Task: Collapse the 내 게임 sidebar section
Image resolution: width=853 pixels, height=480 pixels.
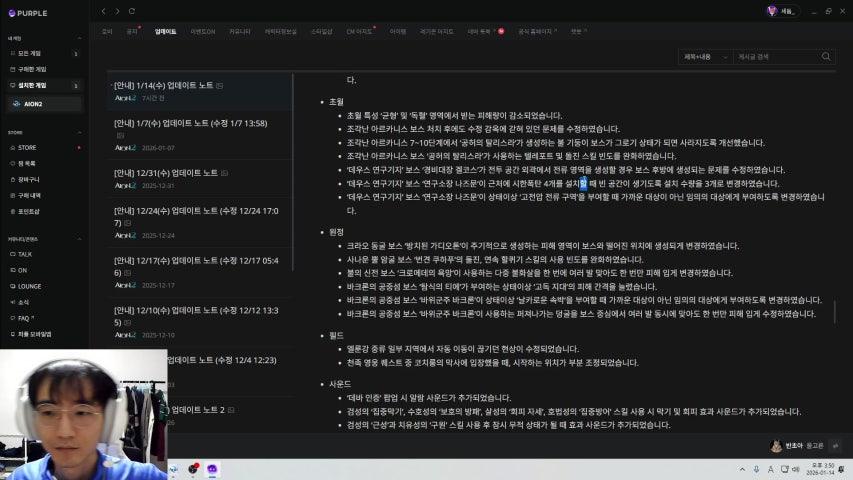Action: (79, 39)
